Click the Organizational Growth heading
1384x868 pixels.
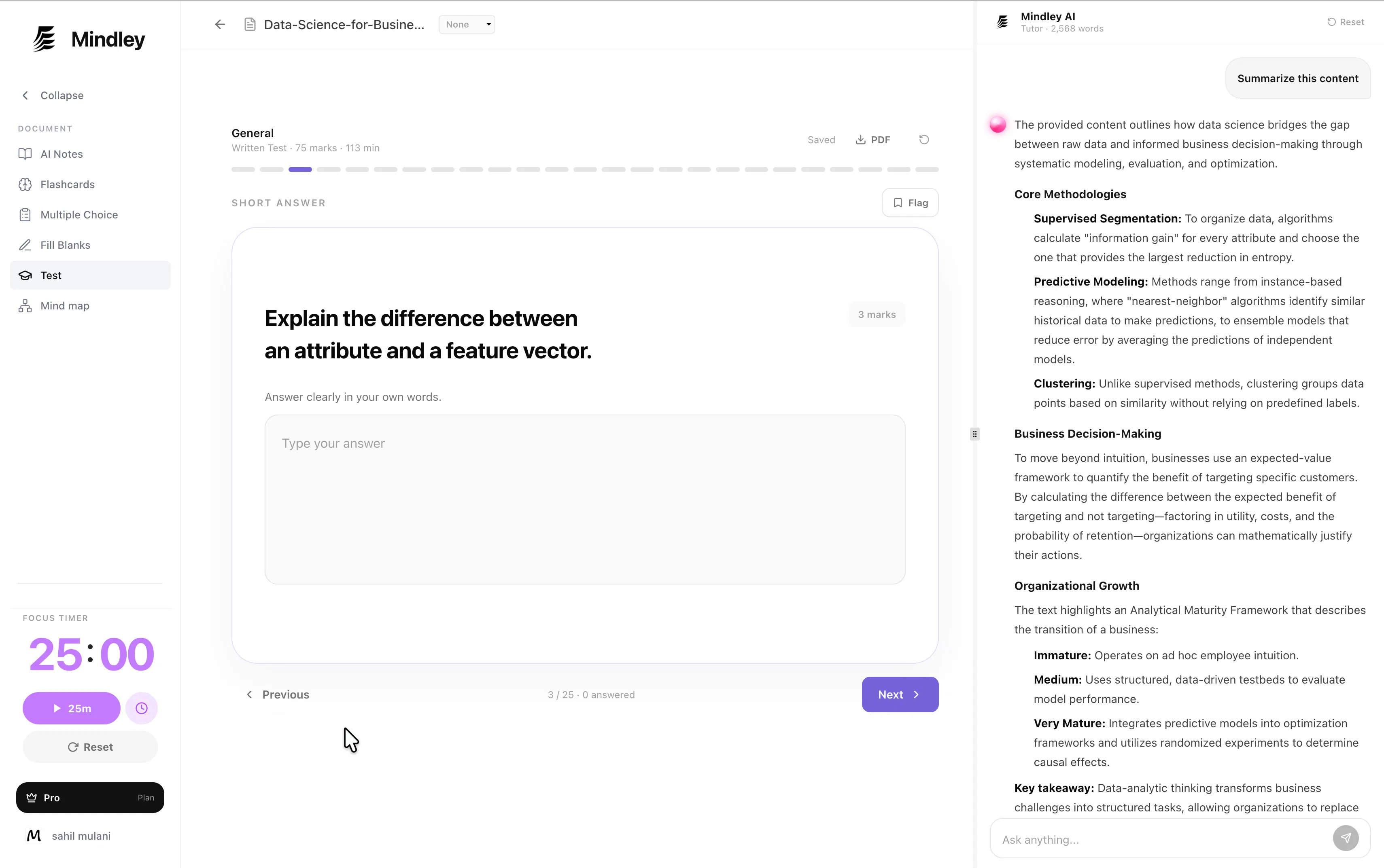pyautogui.click(x=1077, y=586)
